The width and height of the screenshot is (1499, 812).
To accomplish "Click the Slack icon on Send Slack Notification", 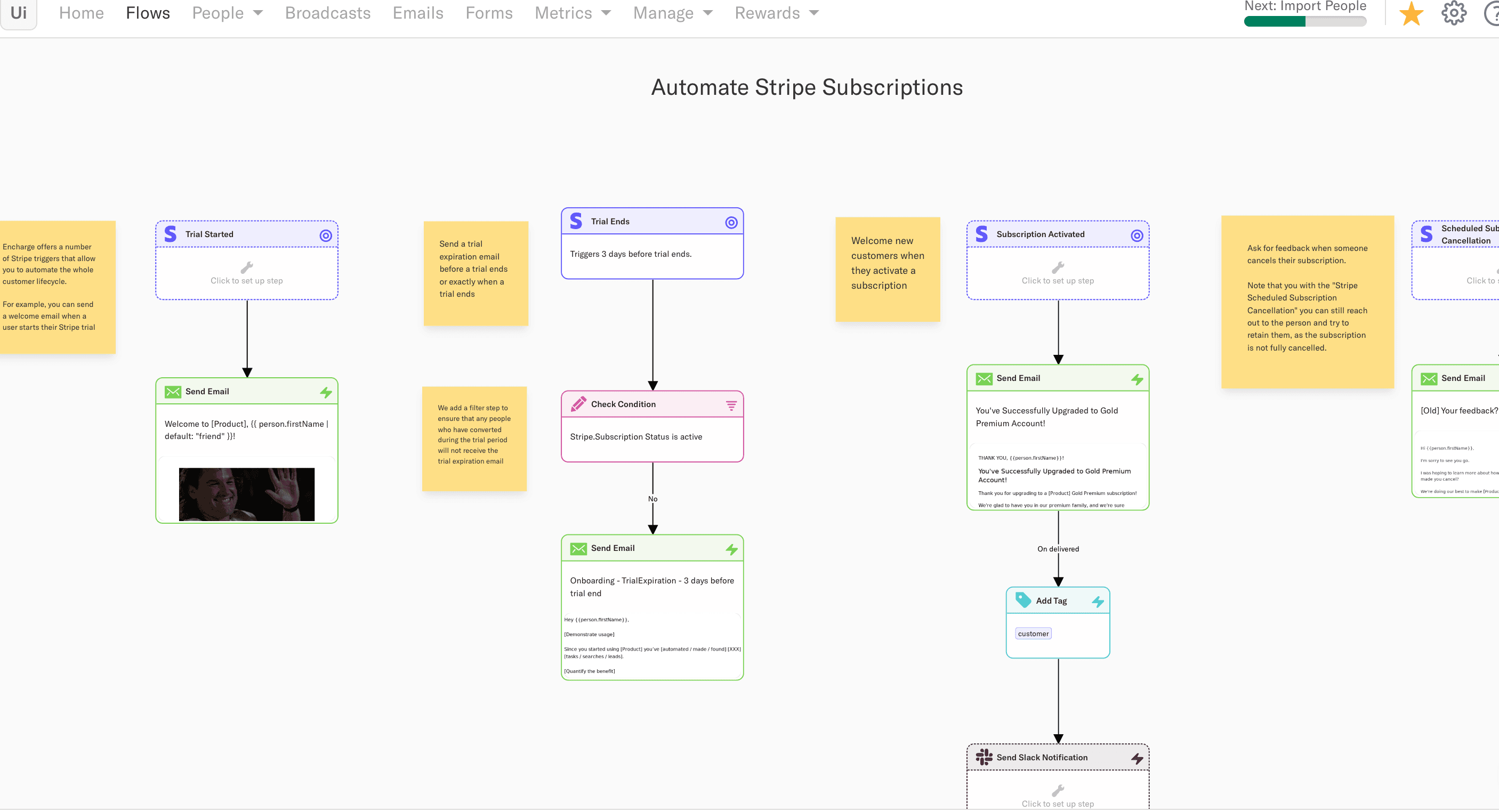I will pos(984,757).
